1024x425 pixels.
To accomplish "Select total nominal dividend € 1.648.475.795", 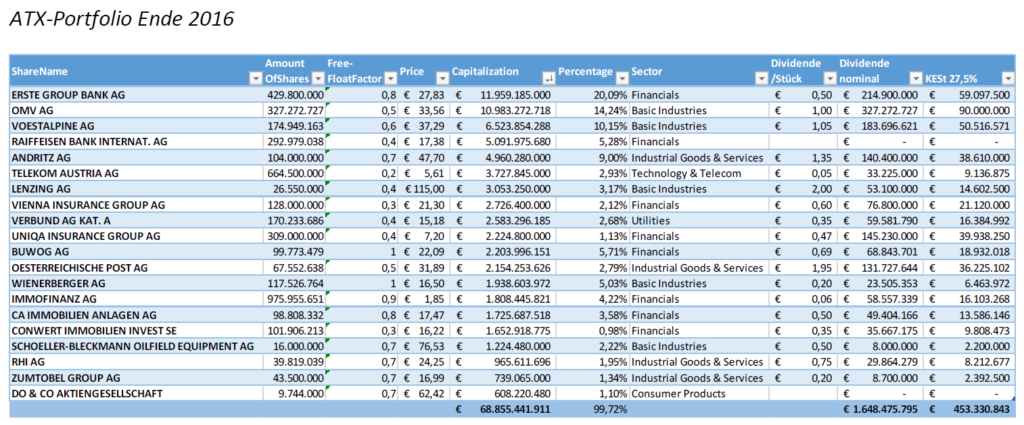I will coord(879,409).
